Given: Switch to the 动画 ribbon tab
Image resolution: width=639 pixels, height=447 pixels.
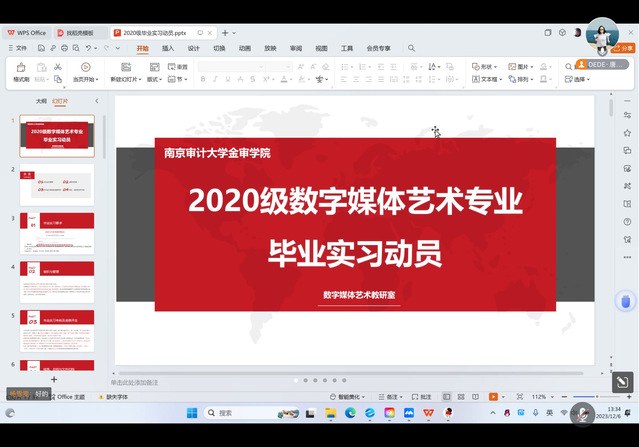Looking at the screenshot, I should (245, 48).
